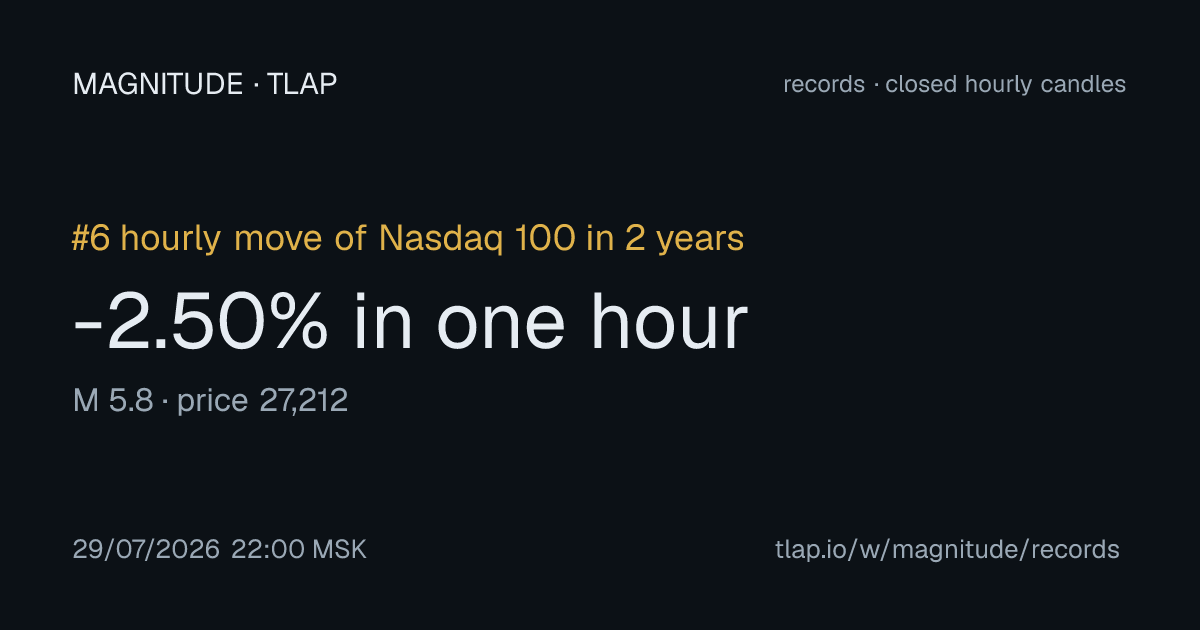Click the dot separator after M 5.8

165,403
